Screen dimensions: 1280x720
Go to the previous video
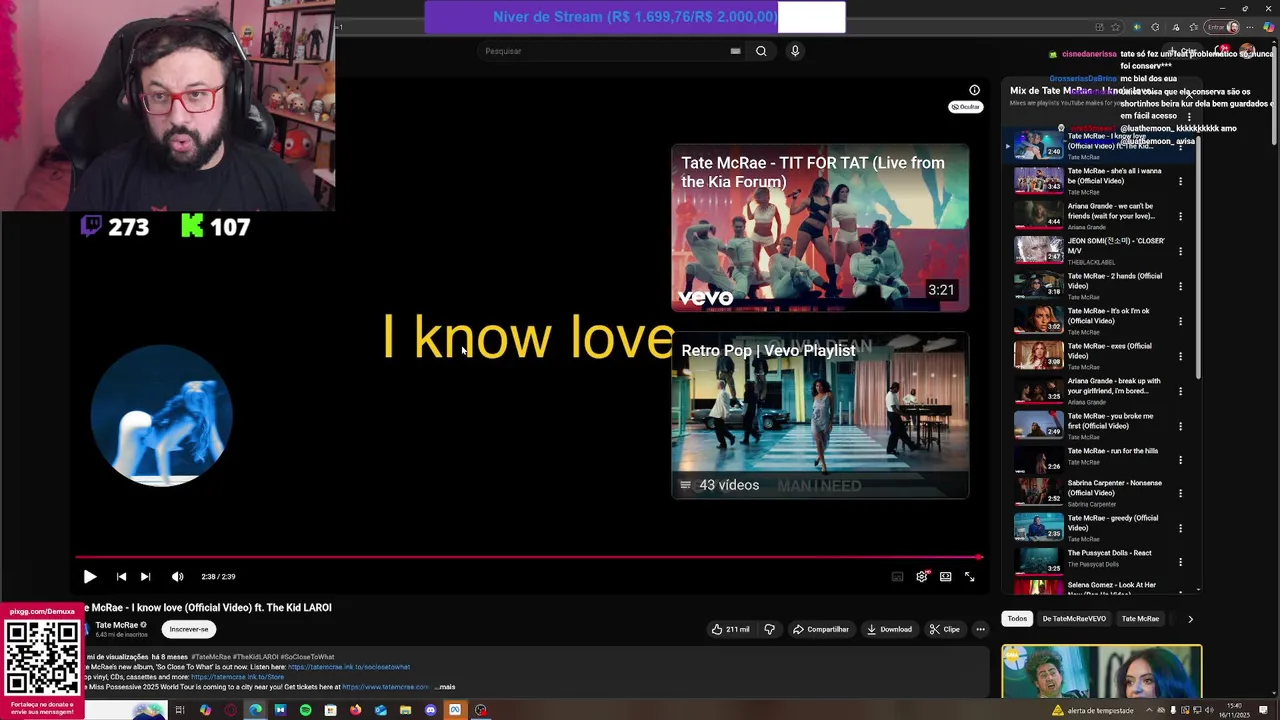(121, 577)
